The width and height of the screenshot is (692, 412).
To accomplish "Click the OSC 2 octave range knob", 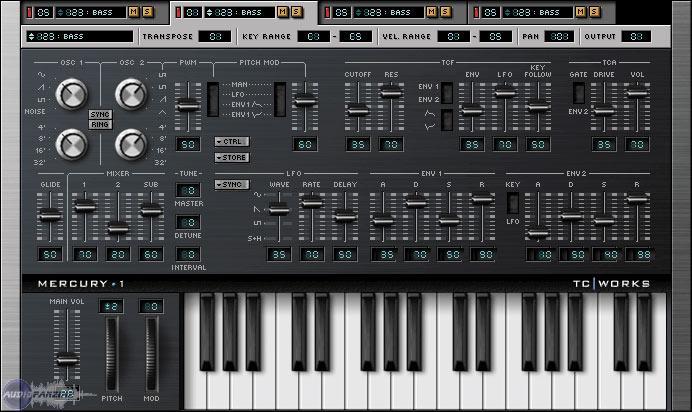I will click(131, 144).
